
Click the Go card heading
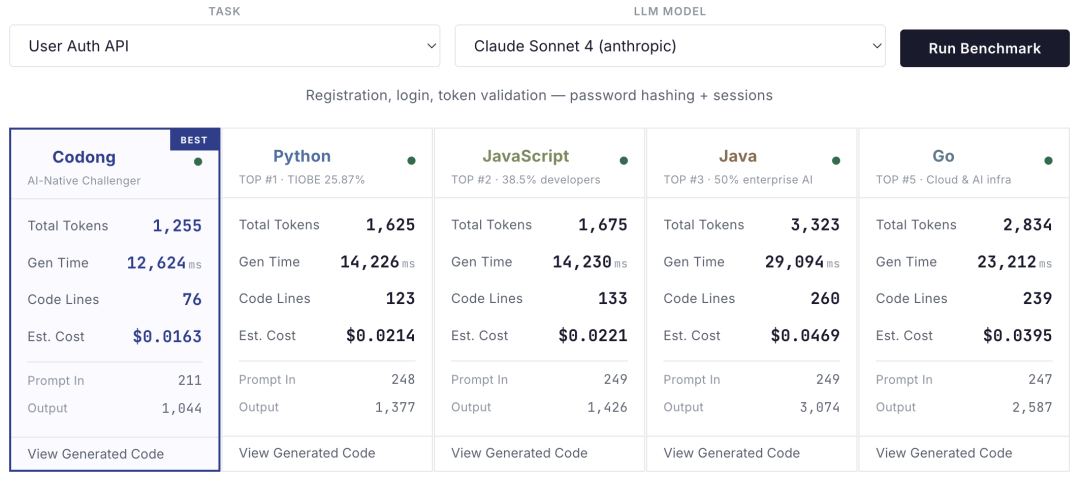click(x=943, y=156)
